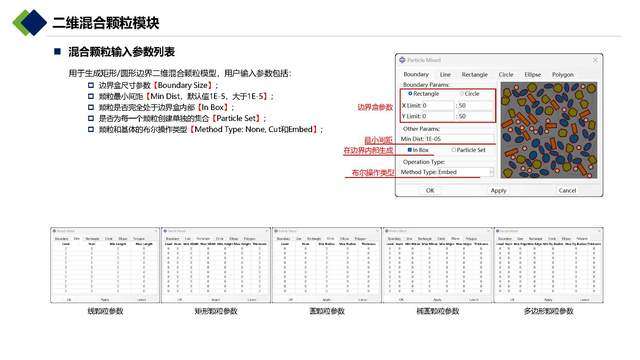This screenshot has width=640, height=360.
Task: Click the dialog screenshot captioned 多边形颗粒参数
Action: pos(549,265)
